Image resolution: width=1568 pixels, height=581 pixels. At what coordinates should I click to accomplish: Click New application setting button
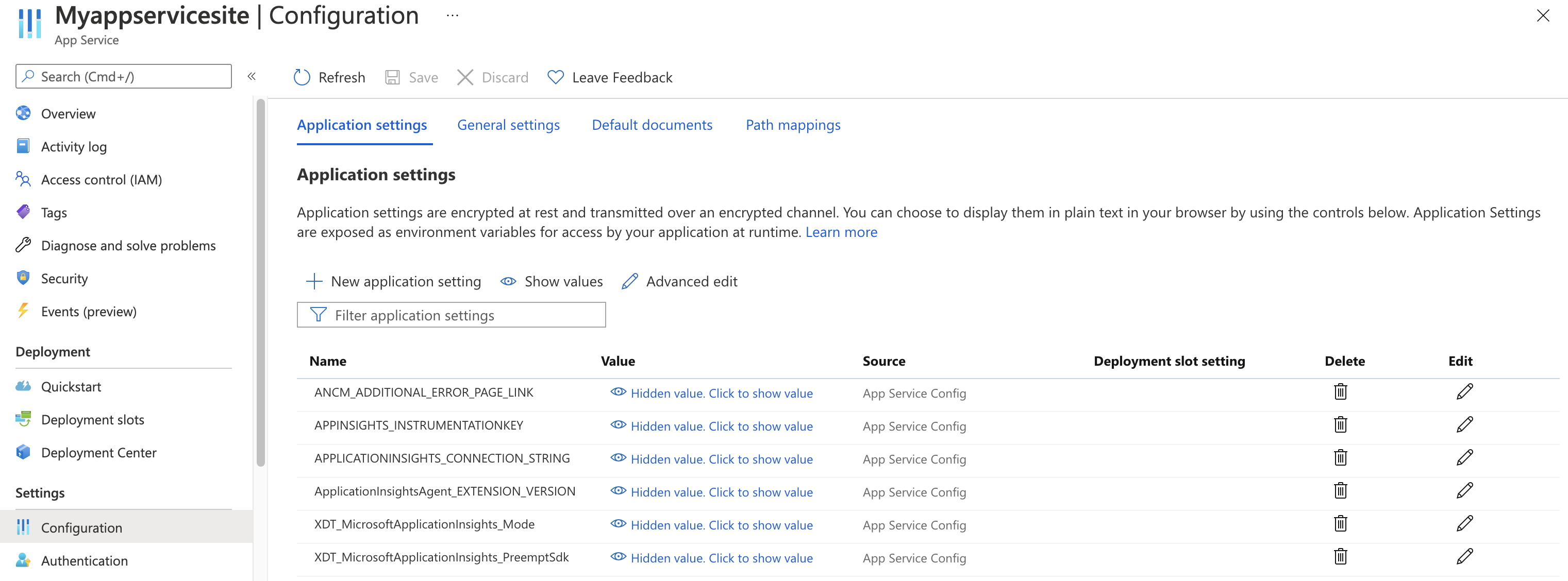[393, 281]
